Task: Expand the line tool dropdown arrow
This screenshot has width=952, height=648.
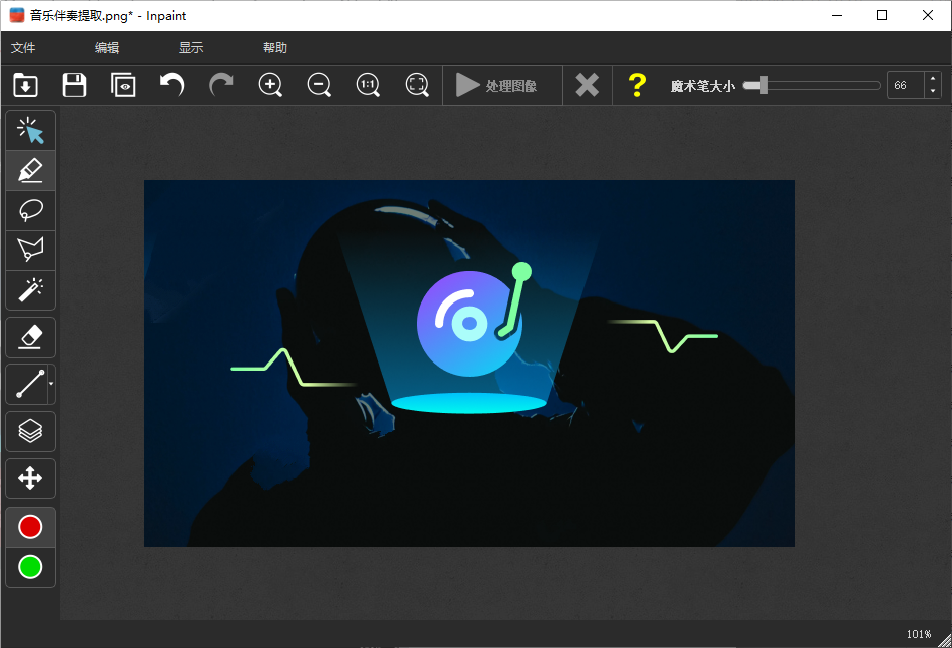Action: click(x=51, y=384)
